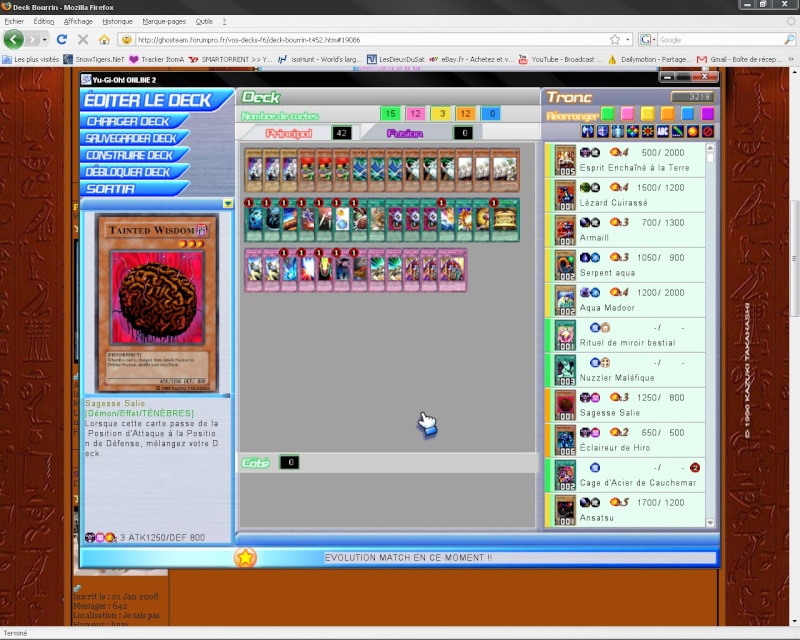This screenshot has width=800, height=640.
Task: Pick the Armaill card thumbnail in trunk
Action: click(565, 230)
